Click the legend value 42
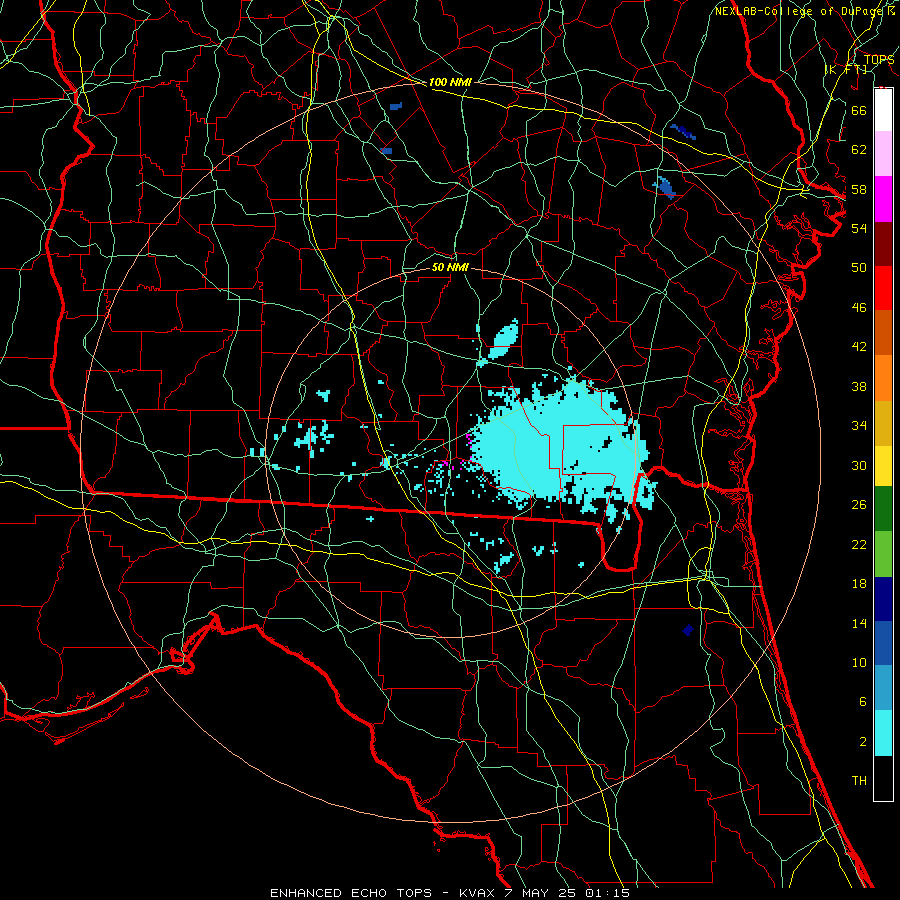Viewport: 900px width, 900px height. pos(859,347)
